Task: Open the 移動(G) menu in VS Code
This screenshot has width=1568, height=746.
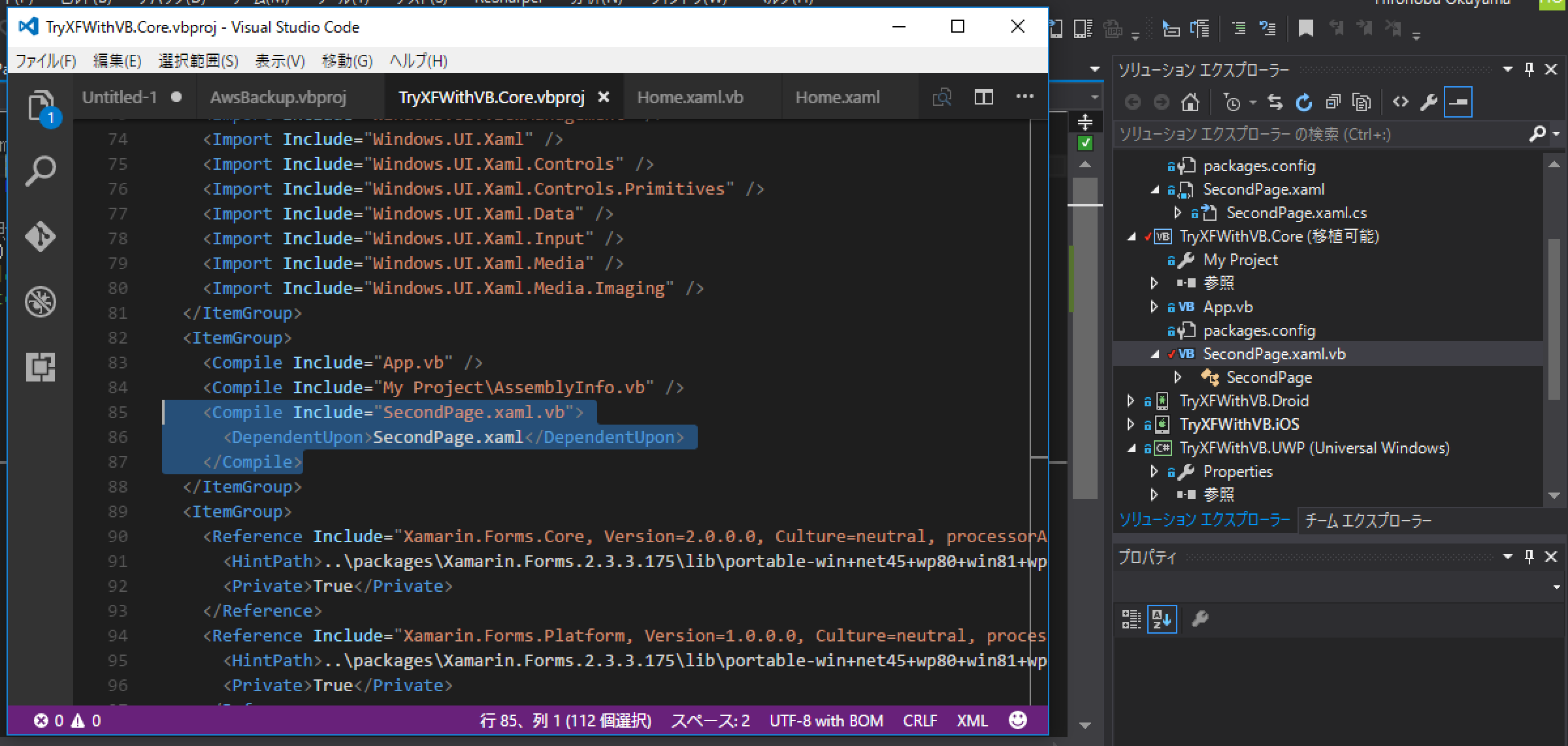Action: pyautogui.click(x=347, y=61)
